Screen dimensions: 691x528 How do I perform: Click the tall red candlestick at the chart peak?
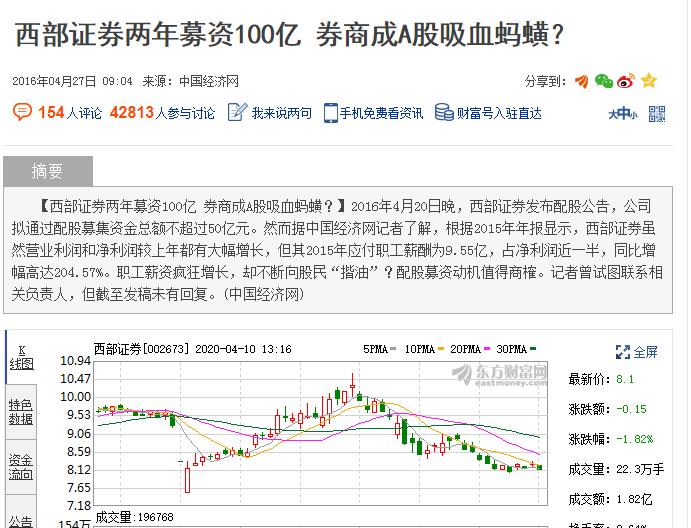(x=353, y=386)
